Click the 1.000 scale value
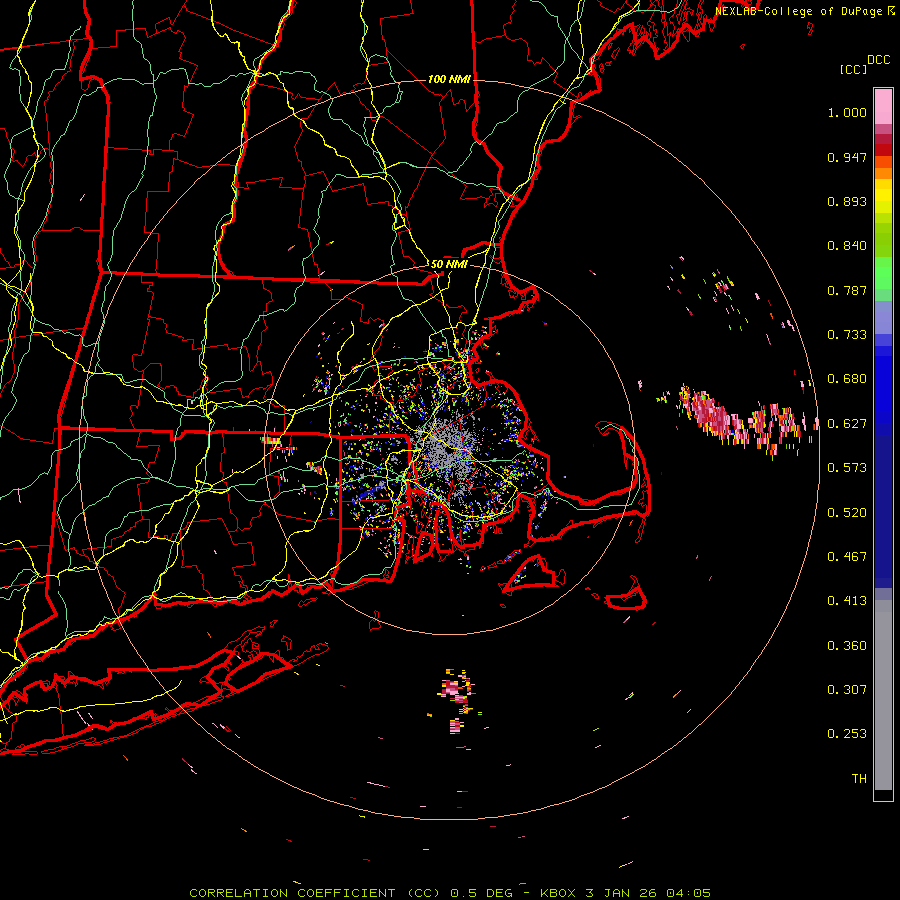The image size is (900, 900). pyautogui.click(x=847, y=112)
